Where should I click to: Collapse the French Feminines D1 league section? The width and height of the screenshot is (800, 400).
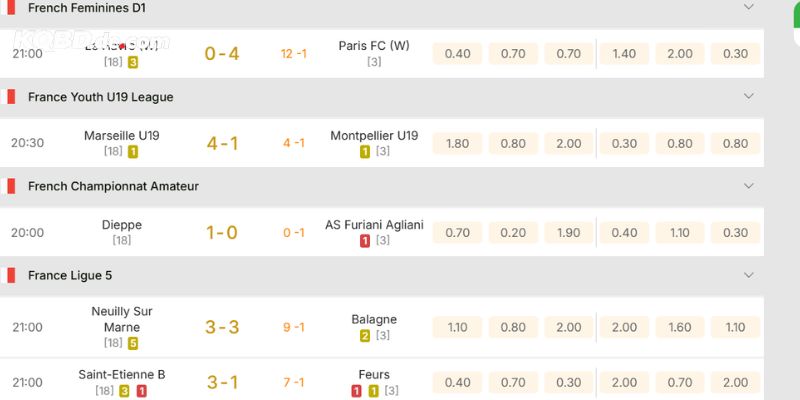(748, 7)
